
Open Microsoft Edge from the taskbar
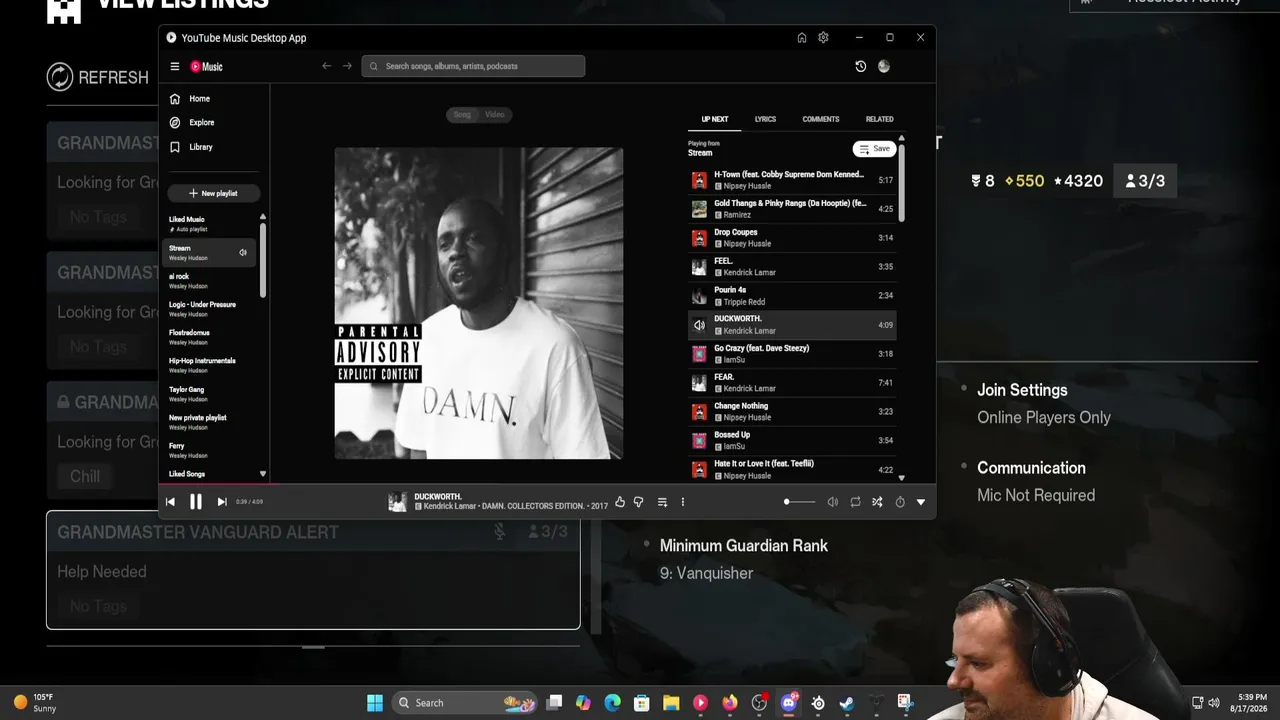pos(612,703)
